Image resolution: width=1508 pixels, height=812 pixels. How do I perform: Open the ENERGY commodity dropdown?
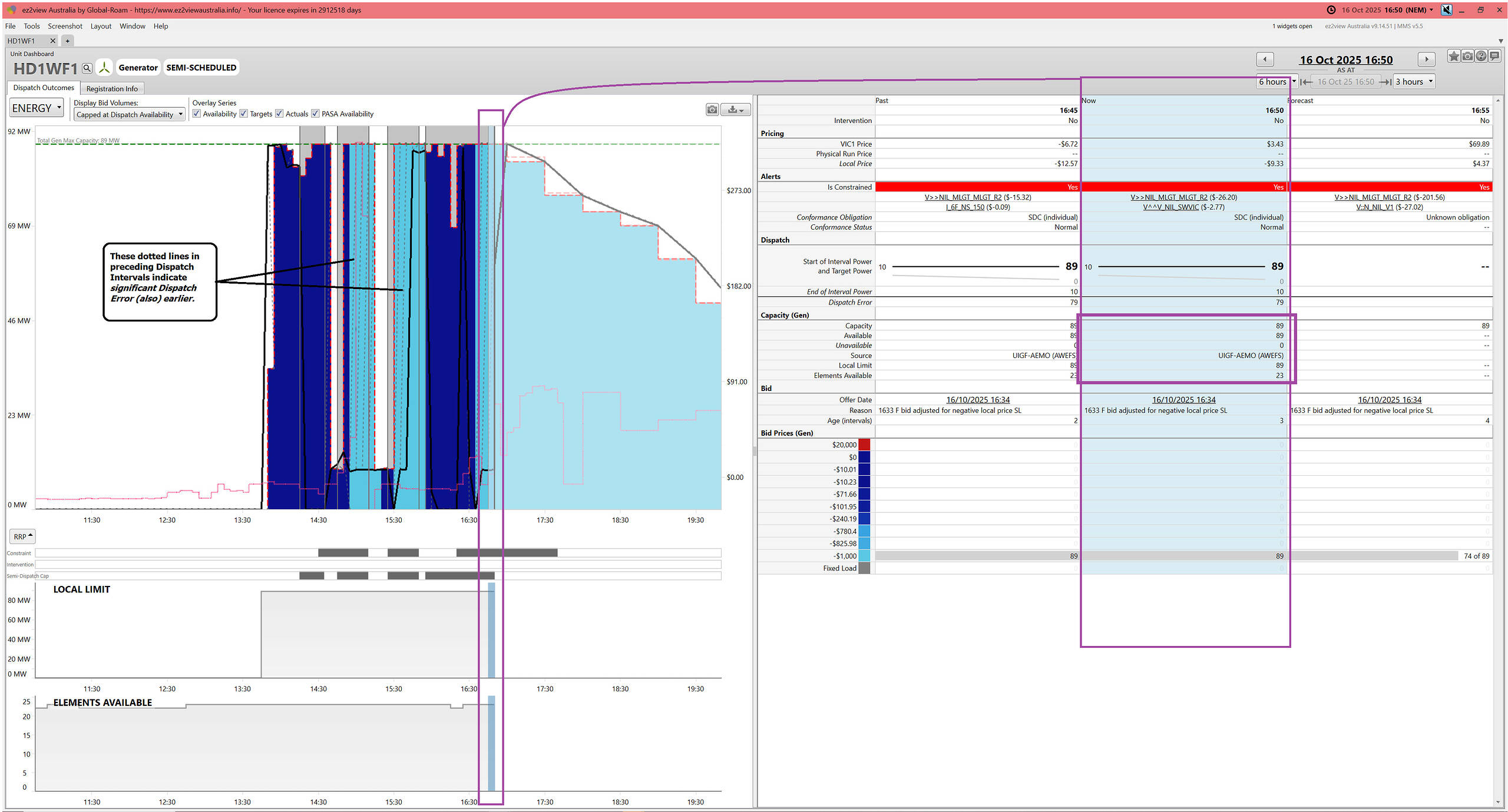point(37,108)
